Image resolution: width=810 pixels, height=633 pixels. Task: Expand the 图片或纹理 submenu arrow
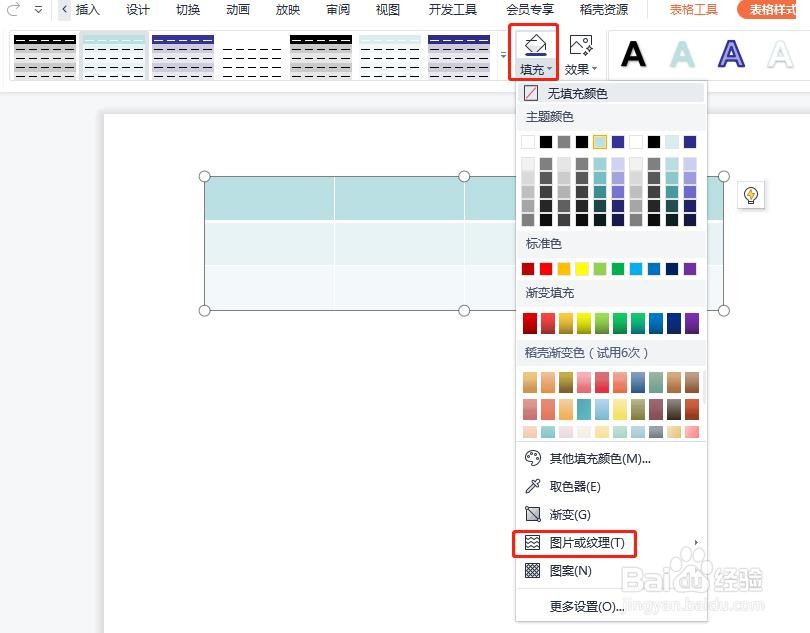pos(696,543)
